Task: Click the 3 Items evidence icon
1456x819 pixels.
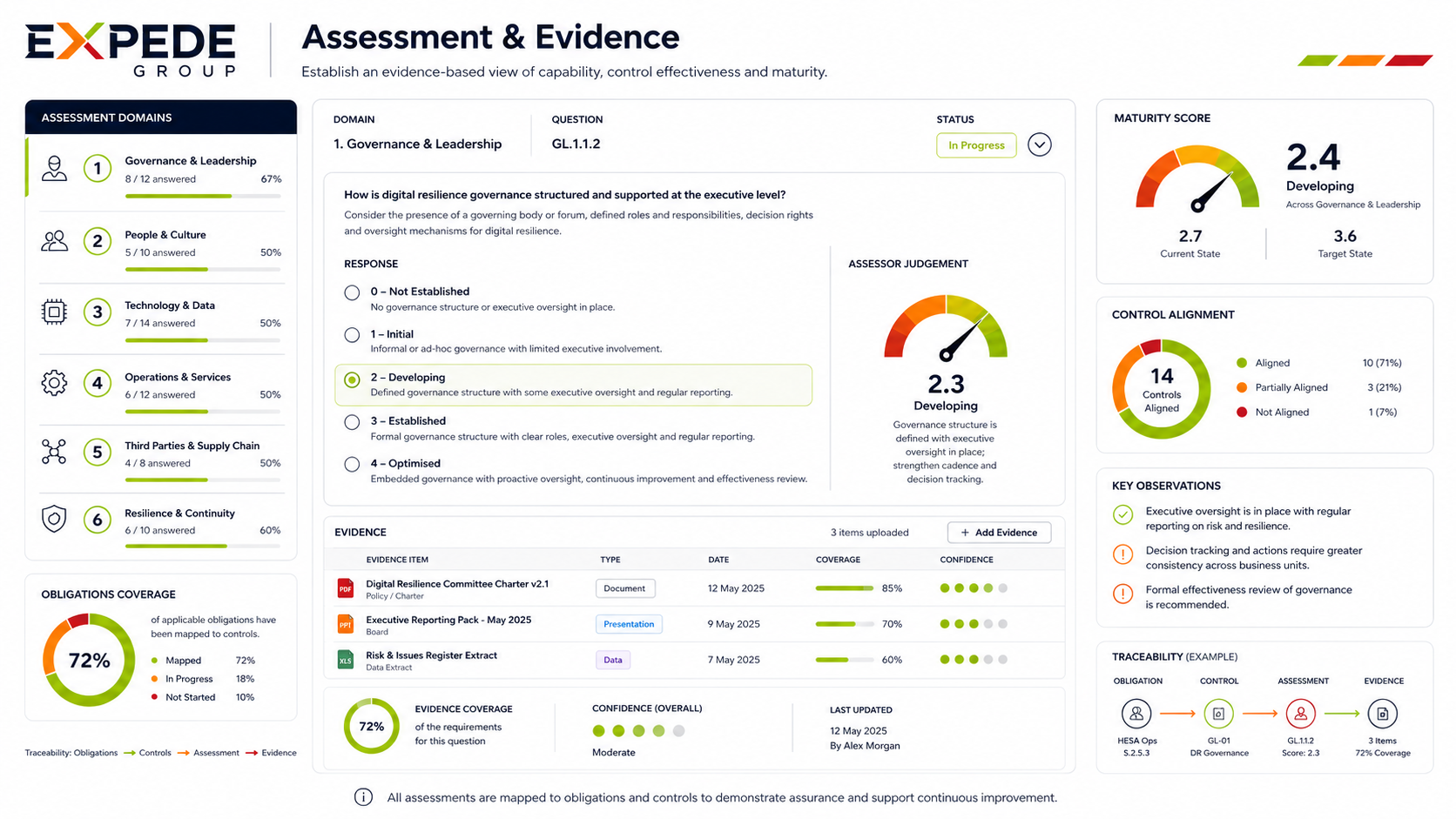Action: tap(1382, 714)
